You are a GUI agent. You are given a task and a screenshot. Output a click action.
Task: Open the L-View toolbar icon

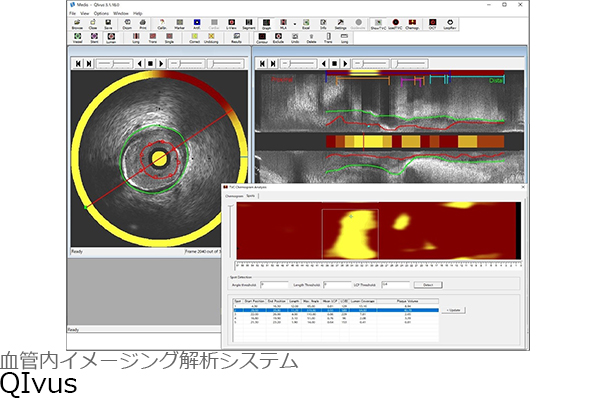(231, 24)
